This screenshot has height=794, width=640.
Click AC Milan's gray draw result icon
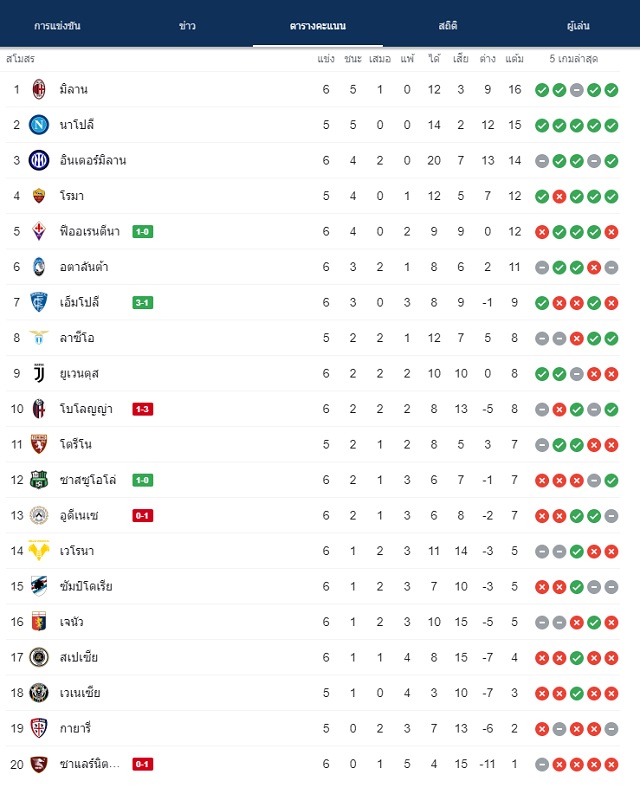pos(577,90)
